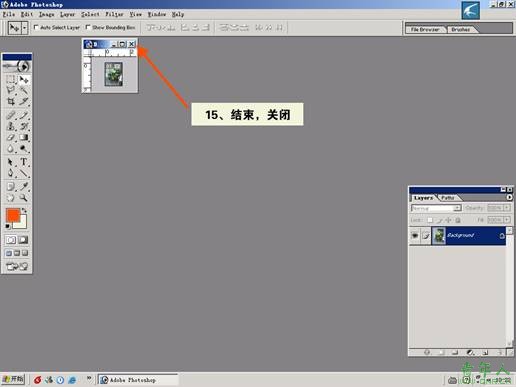Image resolution: width=516 pixels, height=387 pixels.
Task: Open the Filter menu
Action: tap(114, 14)
